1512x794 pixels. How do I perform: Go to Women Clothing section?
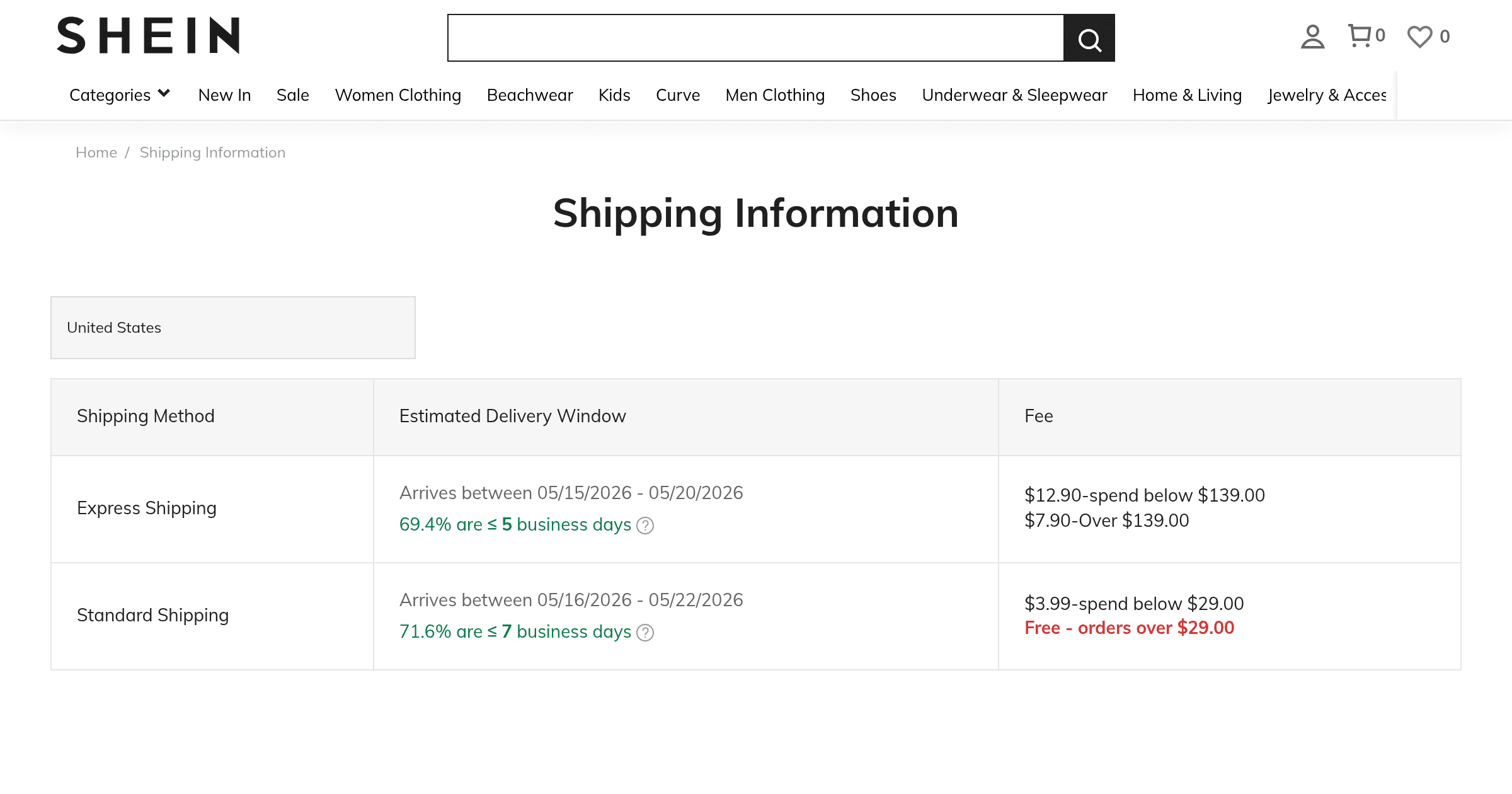(398, 95)
